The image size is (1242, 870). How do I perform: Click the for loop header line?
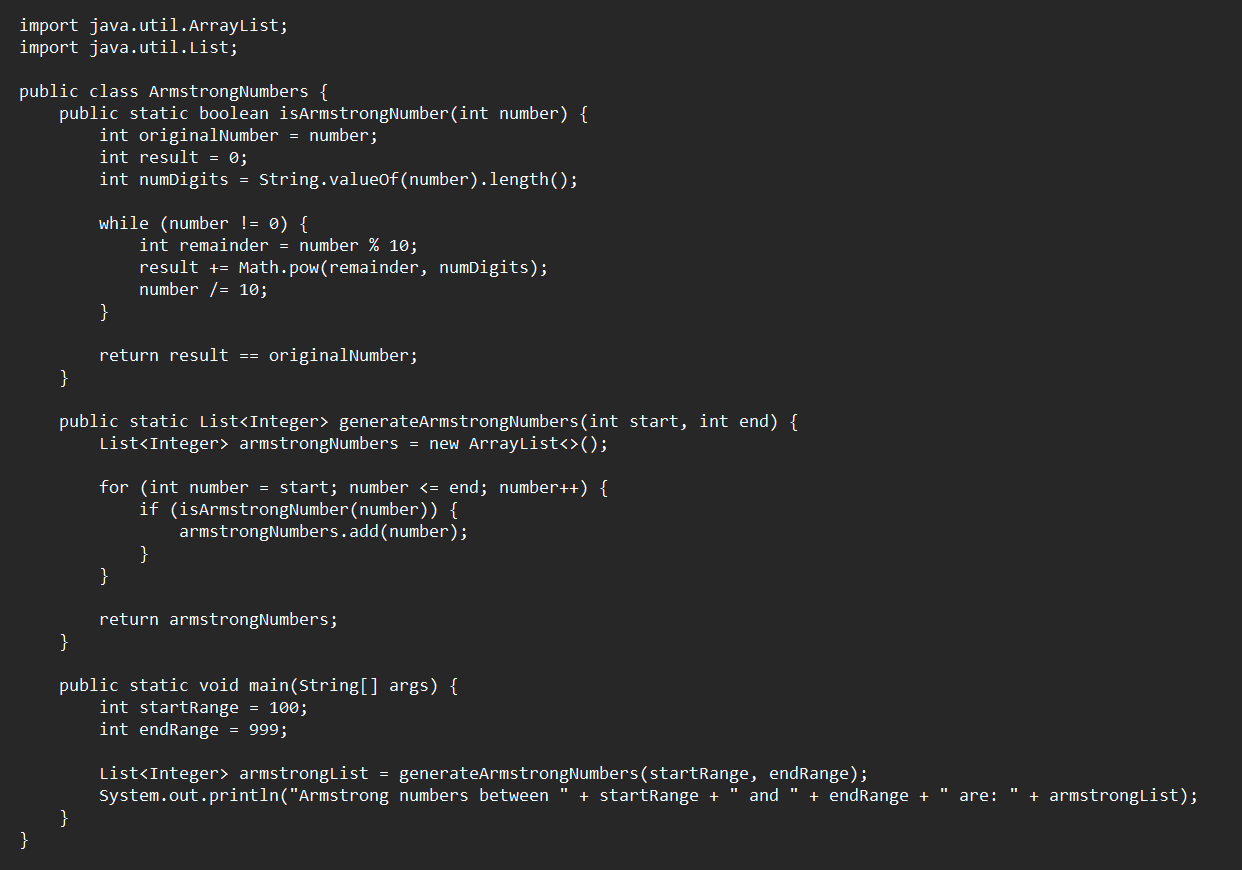353,487
